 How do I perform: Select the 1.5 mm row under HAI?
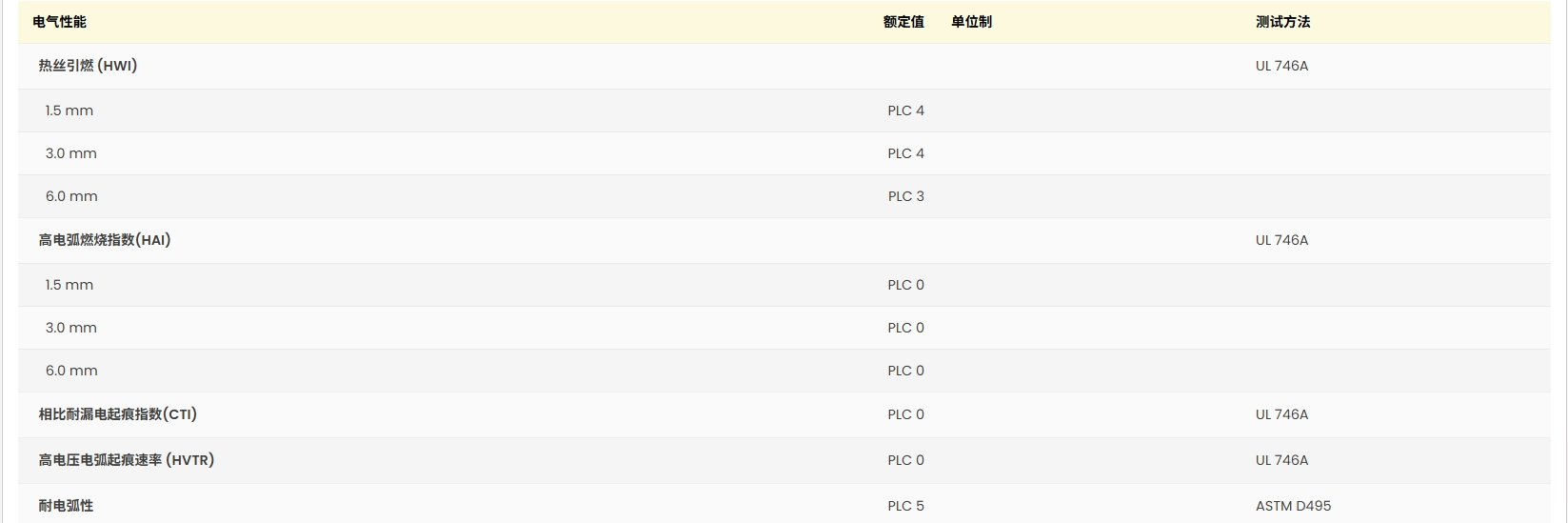tap(784, 285)
